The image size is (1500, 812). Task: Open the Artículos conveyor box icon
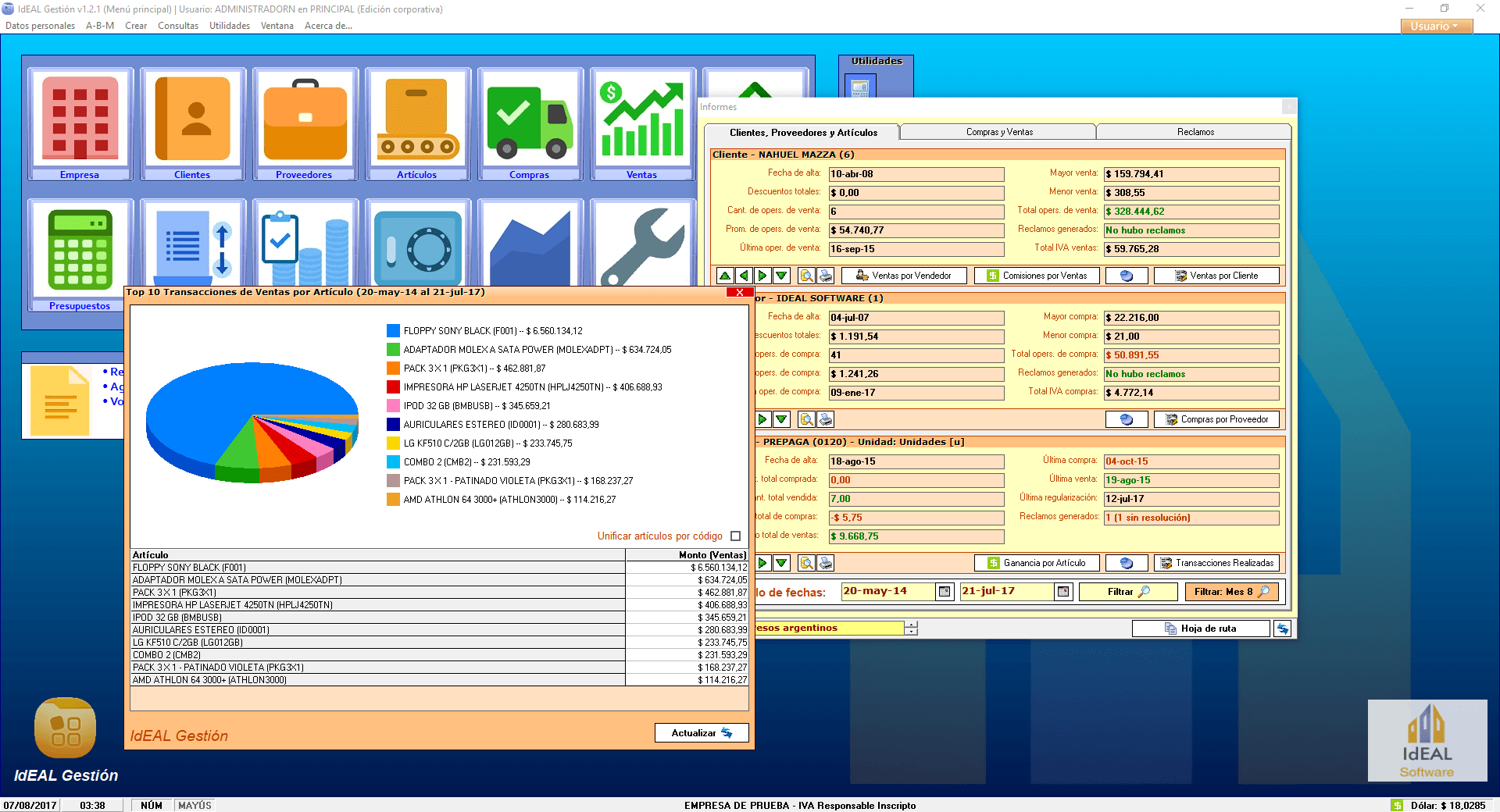click(x=417, y=124)
